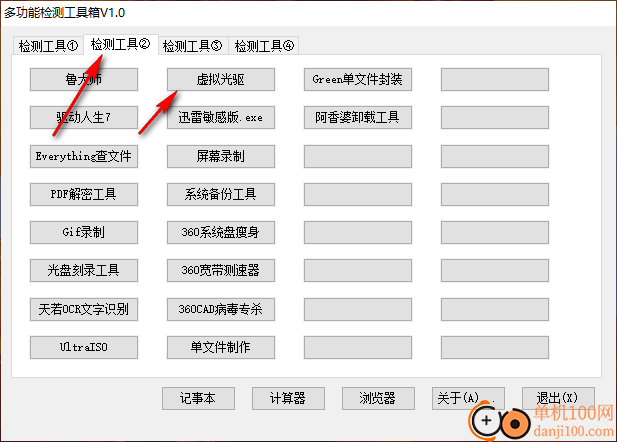
Task: Launch 360系统盘瘦身 tool
Action: pos(221,232)
